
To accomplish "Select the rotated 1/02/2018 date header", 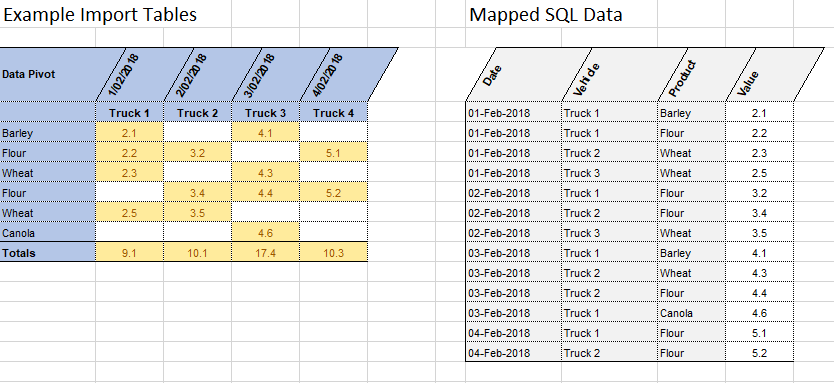I will coord(123,74).
